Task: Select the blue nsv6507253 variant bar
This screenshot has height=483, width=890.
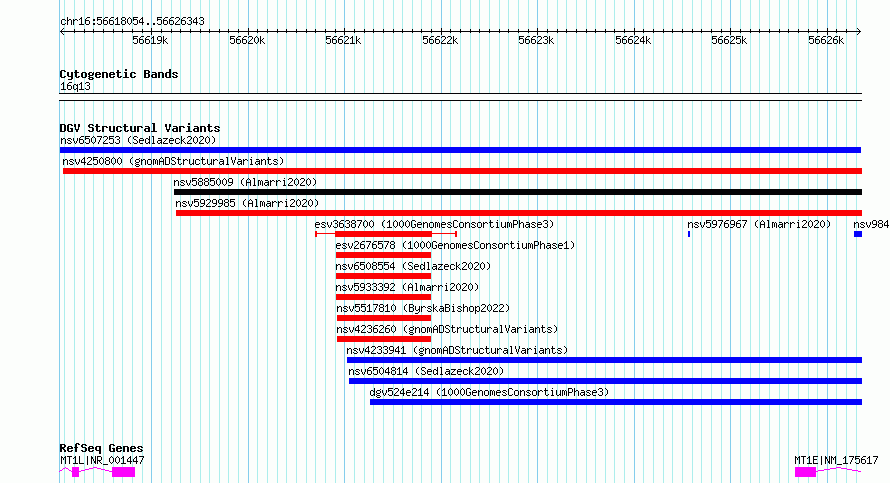Action: coord(460,150)
